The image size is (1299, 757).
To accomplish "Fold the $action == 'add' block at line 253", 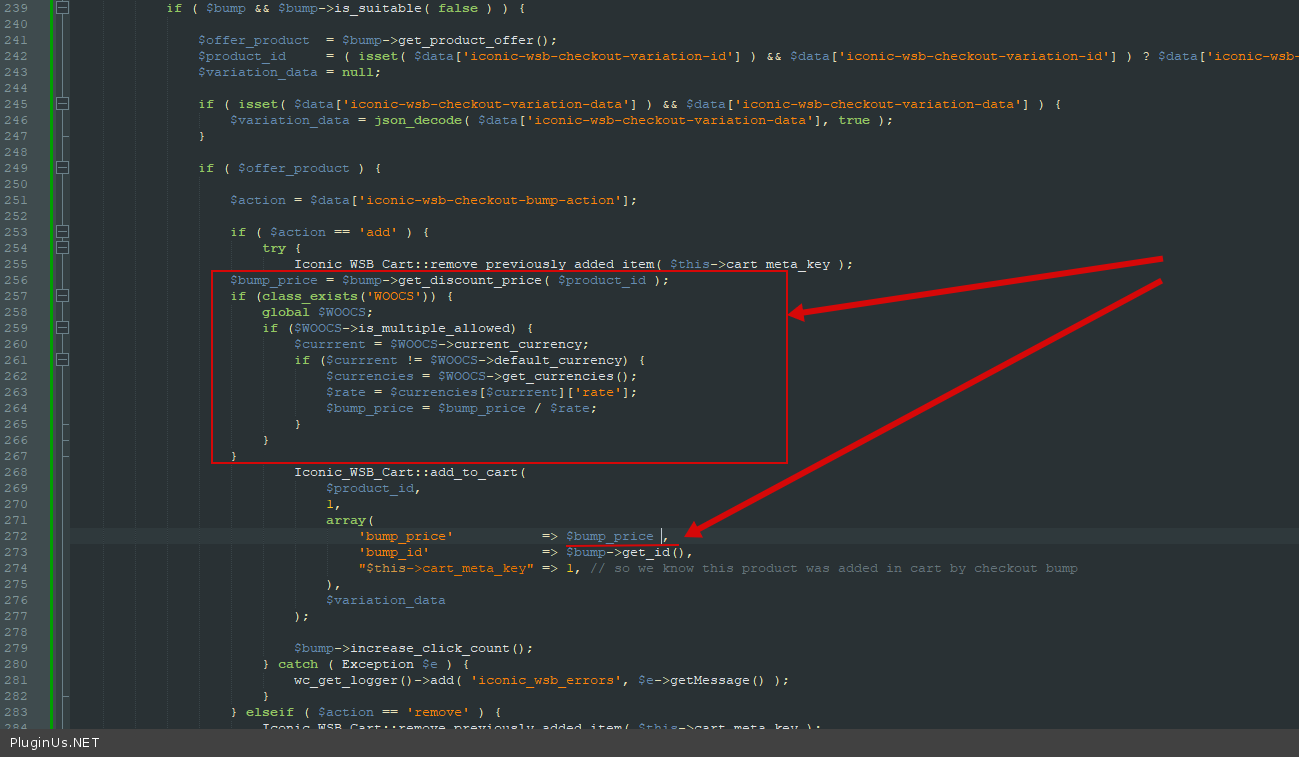I will point(62,232).
